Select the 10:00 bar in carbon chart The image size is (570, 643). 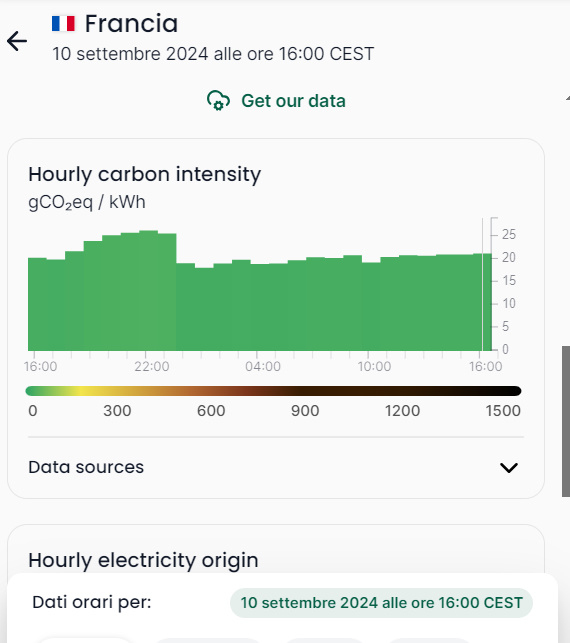(x=371, y=306)
